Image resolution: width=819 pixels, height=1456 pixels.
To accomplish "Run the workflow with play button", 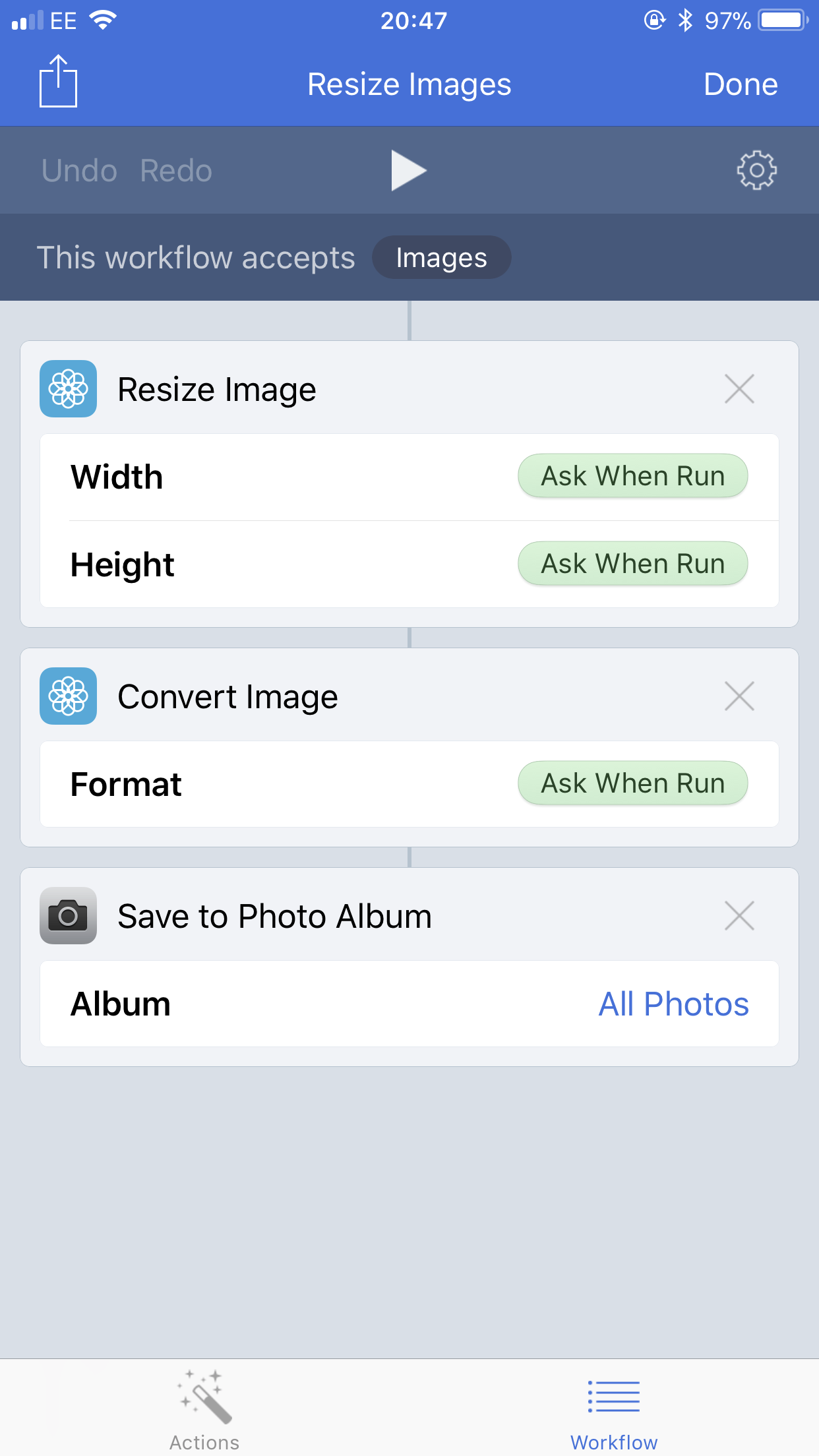I will (x=409, y=170).
